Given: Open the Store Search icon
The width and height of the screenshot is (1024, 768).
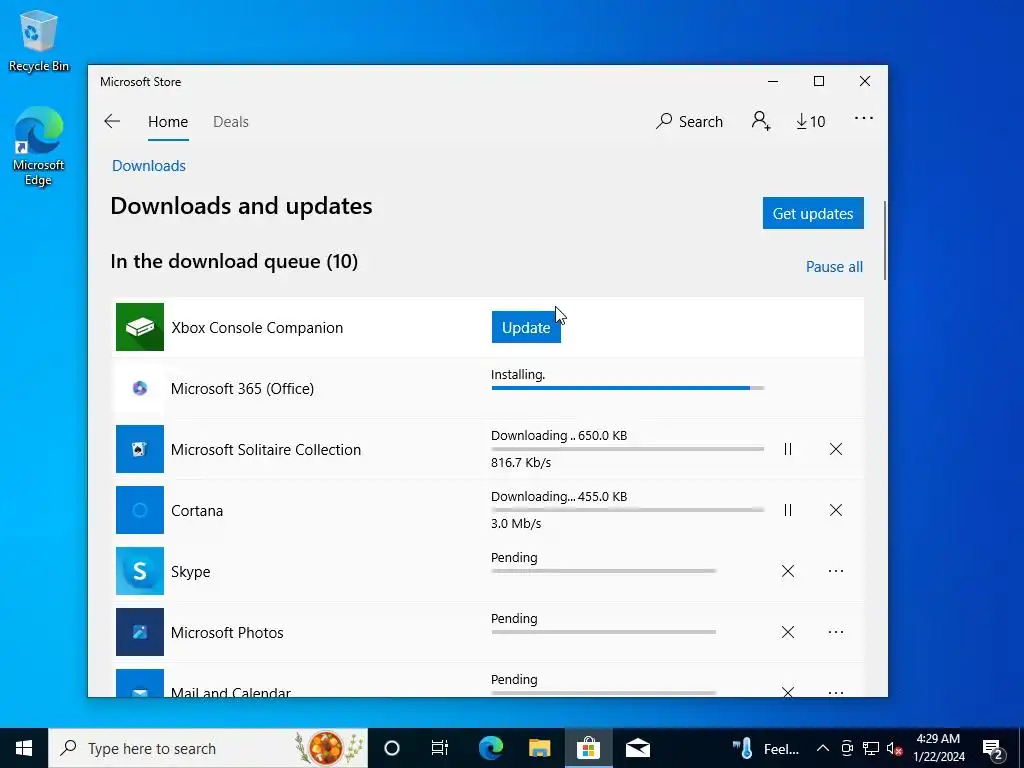Looking at the screenshot, I should click(690, 121).
